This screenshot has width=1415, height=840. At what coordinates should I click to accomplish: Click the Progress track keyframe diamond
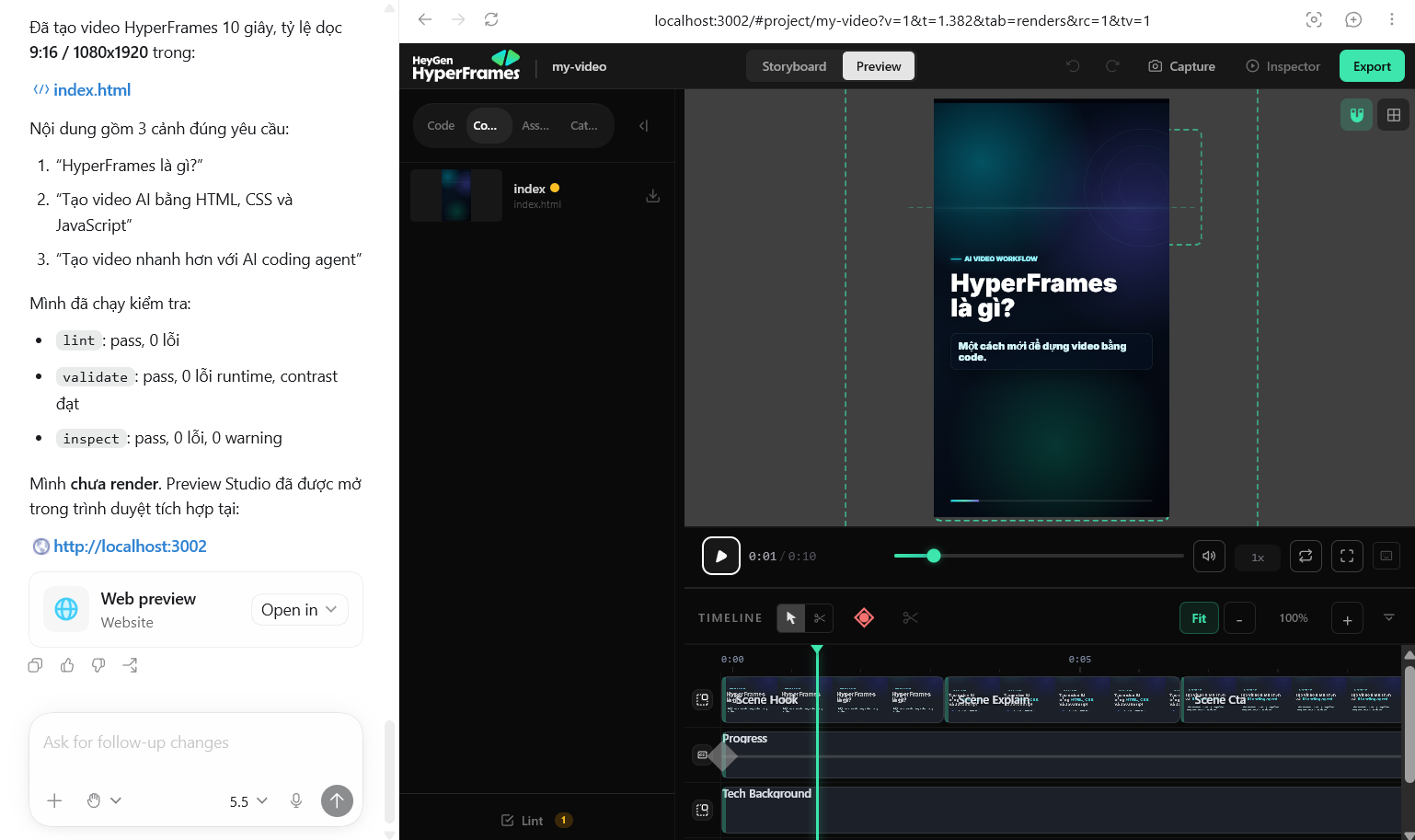[x=723, y=756]
